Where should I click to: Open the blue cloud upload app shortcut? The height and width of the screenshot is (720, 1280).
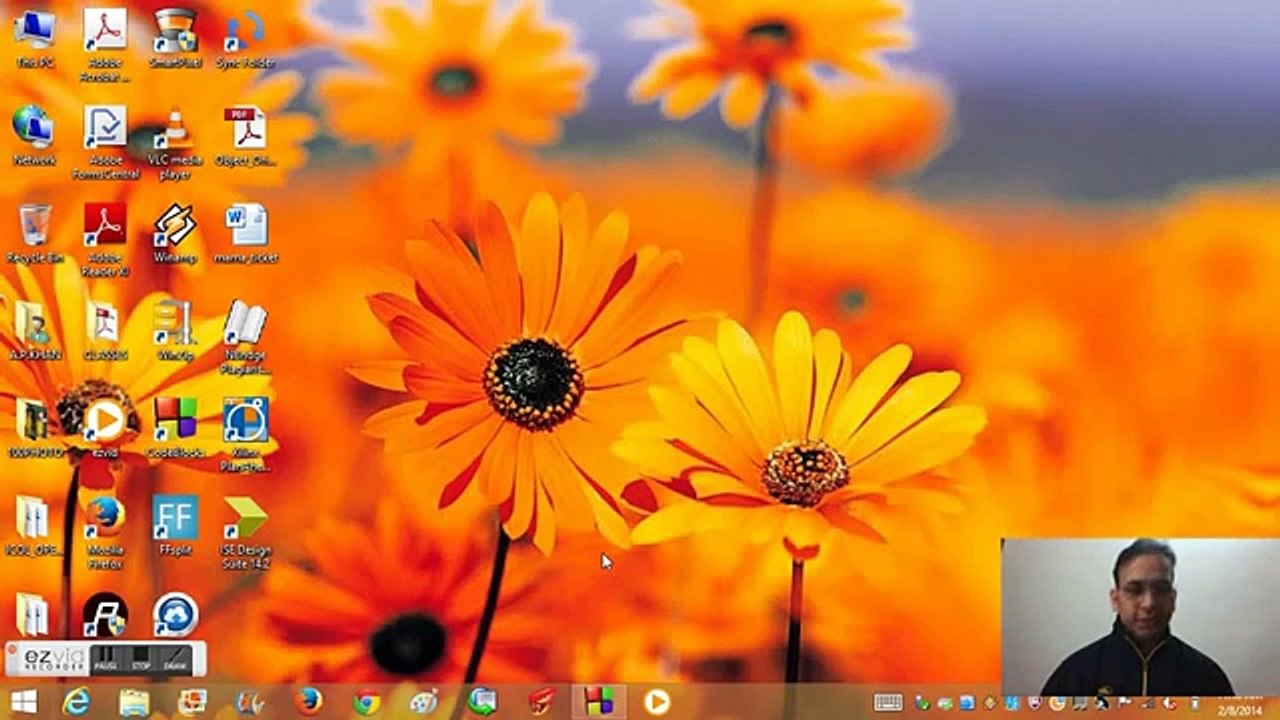tap(175, 614)
